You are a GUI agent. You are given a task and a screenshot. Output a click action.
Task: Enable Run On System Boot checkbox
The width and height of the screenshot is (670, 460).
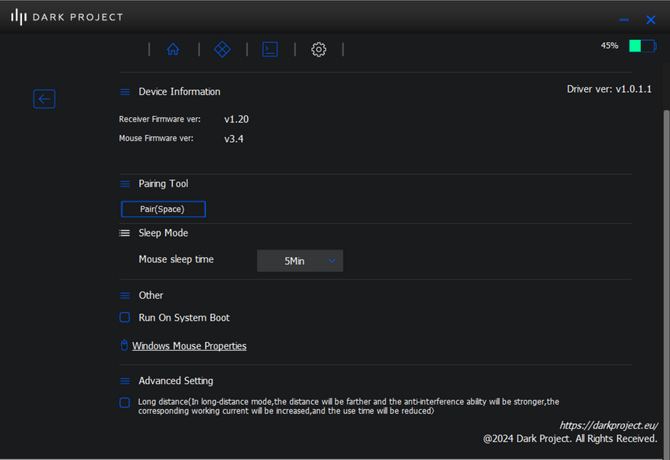tap(125, 317)
